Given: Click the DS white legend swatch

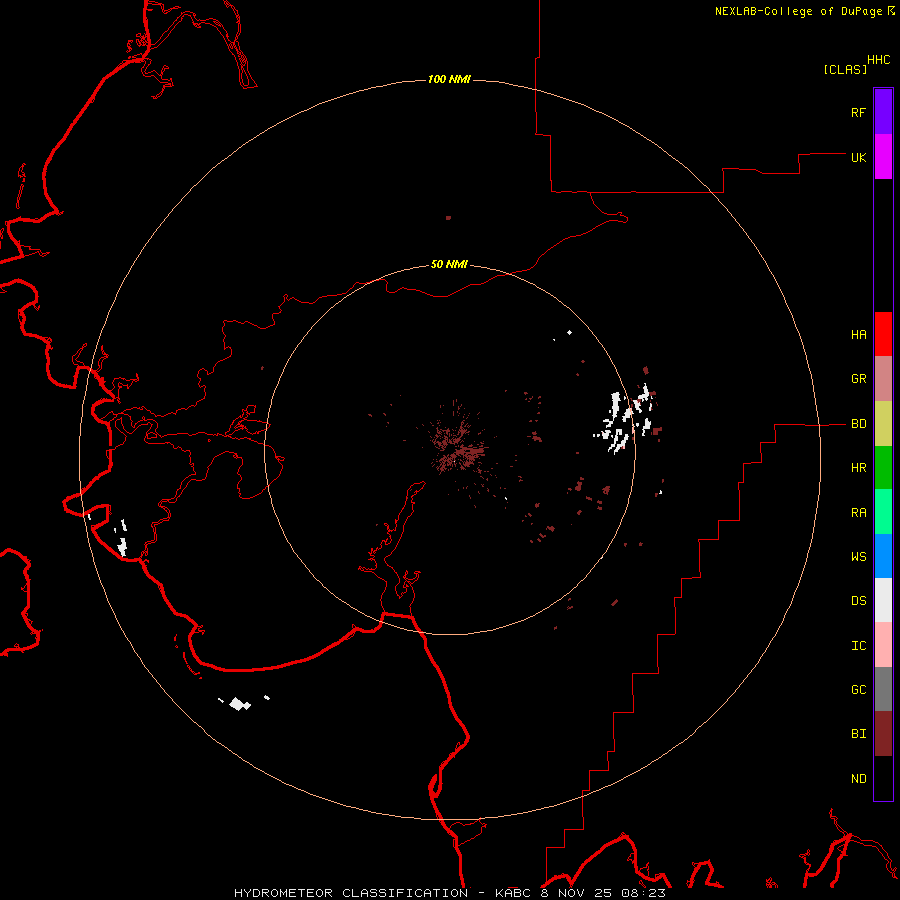Looking at the screenshot, I should pos(883,600).
